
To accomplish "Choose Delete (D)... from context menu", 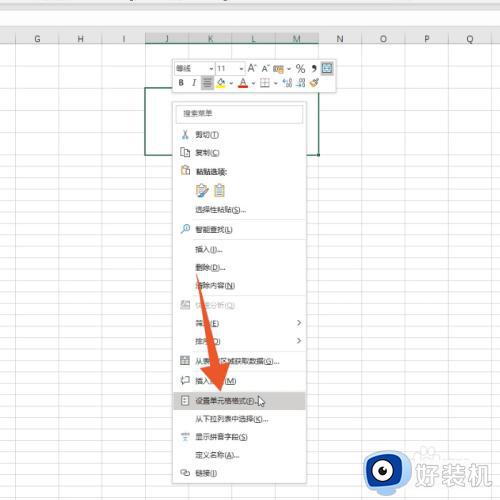I will click(239, 267).
